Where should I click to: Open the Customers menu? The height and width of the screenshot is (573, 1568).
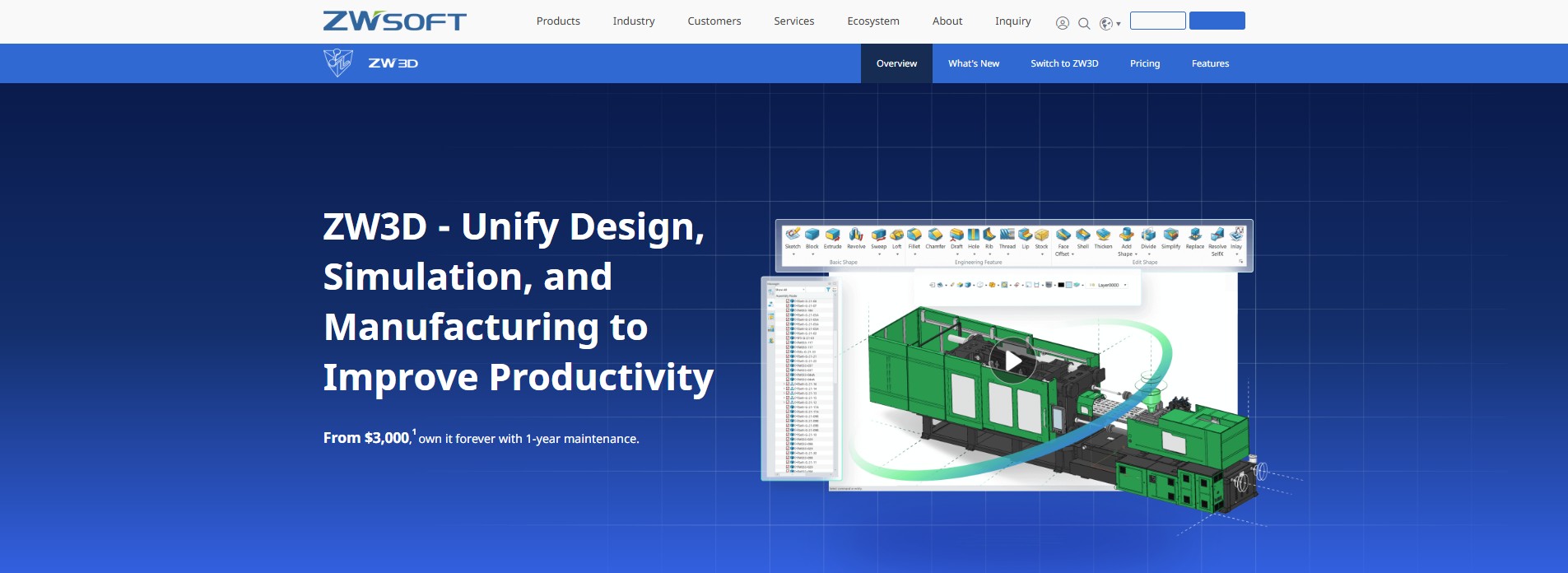[714, 21]
